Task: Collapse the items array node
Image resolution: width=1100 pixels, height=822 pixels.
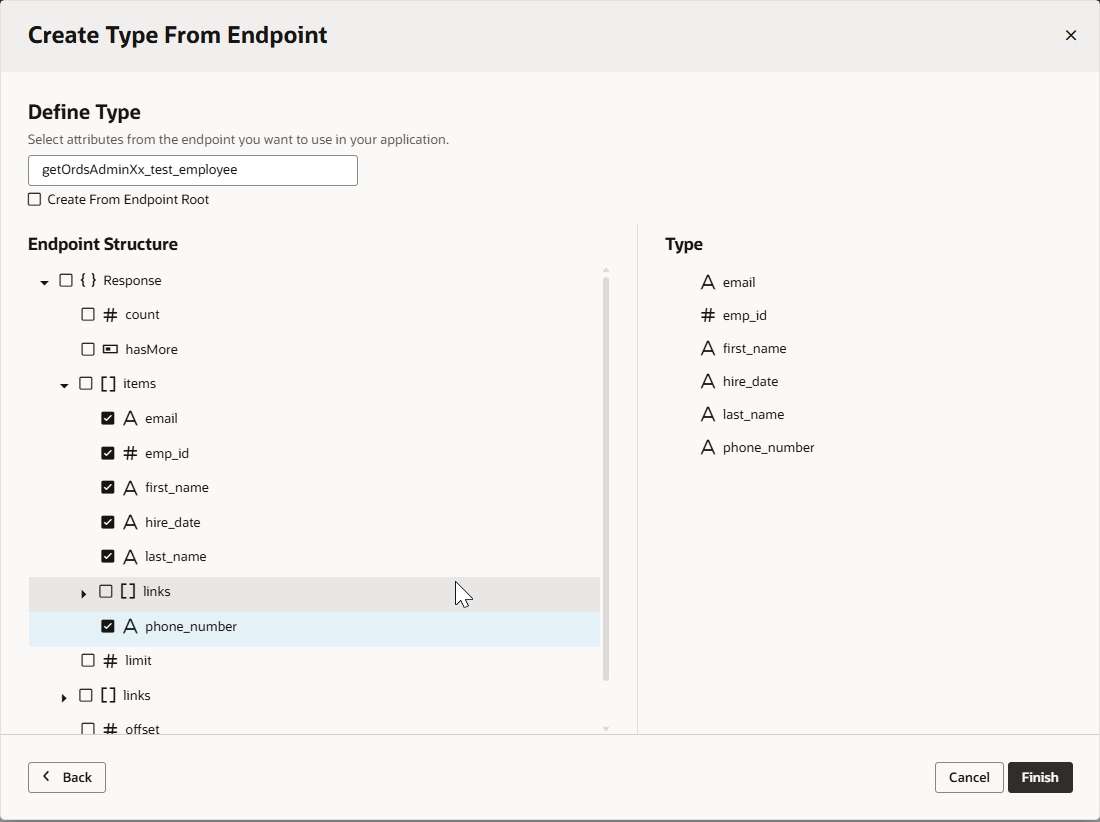Action: pos(64,385)
